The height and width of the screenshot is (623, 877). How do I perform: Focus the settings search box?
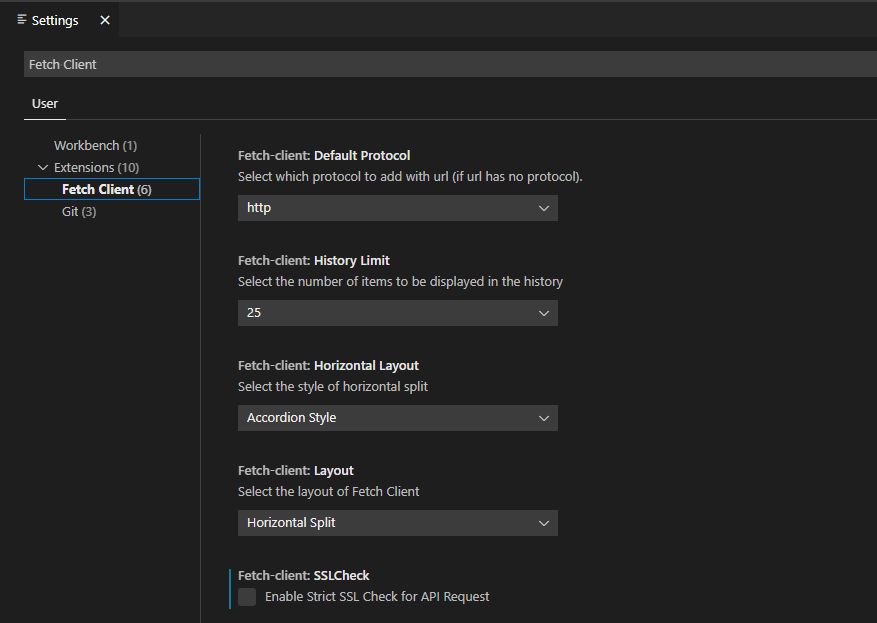coord(450,64)
